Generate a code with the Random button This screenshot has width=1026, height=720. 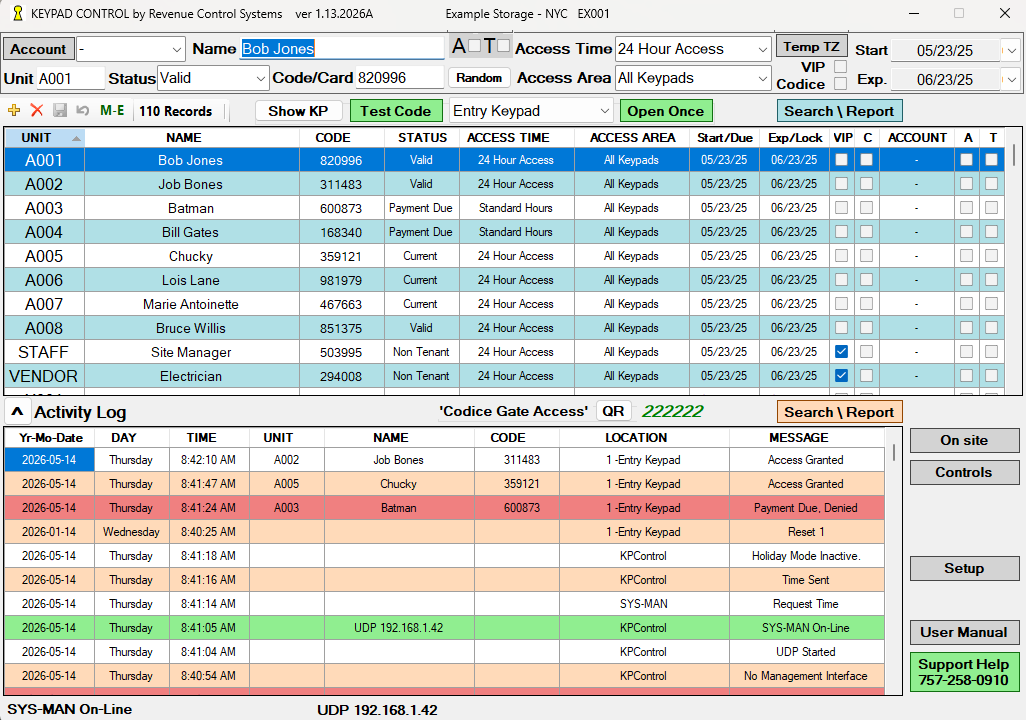tap(479, 77)
